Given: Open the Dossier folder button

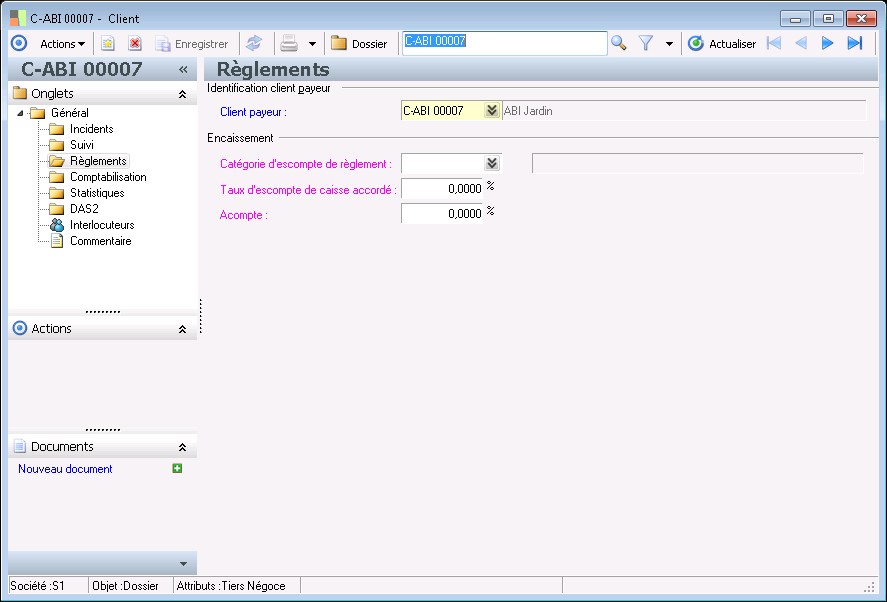Looking at the screenshot, I should click(359, 44).
